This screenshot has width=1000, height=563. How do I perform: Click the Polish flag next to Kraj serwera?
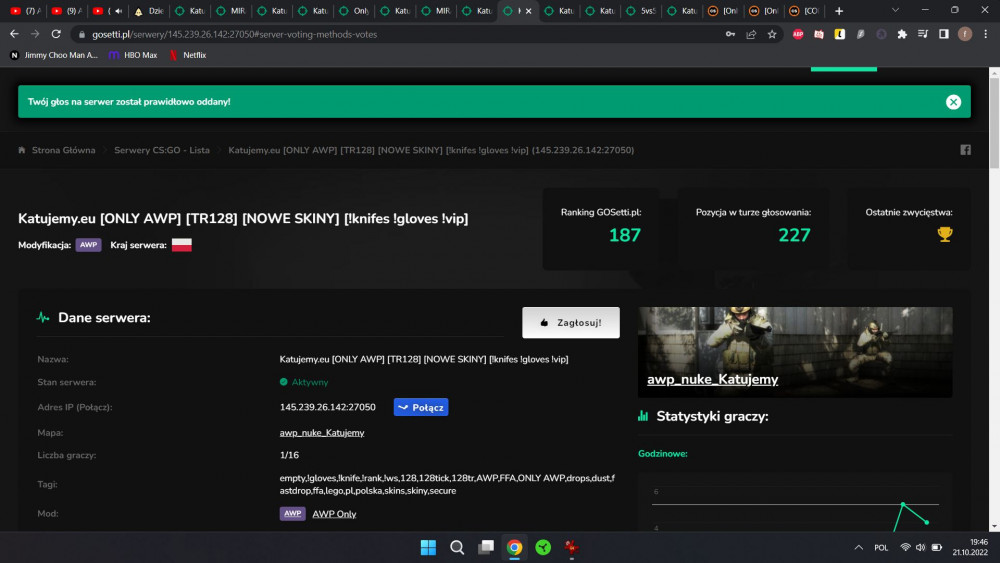point(182,245)
